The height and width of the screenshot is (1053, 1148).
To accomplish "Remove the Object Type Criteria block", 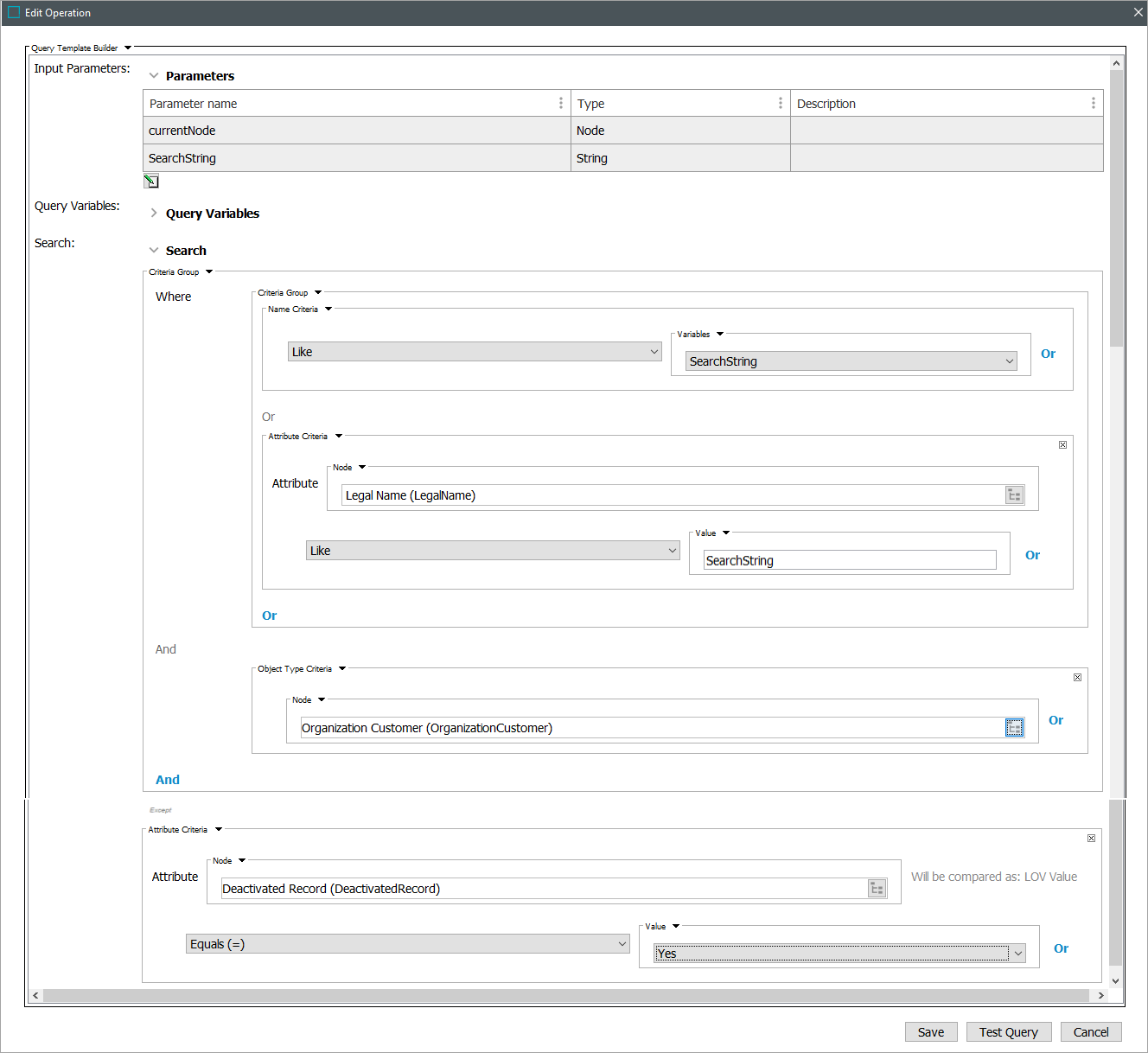I will (x=1077, y=678).
